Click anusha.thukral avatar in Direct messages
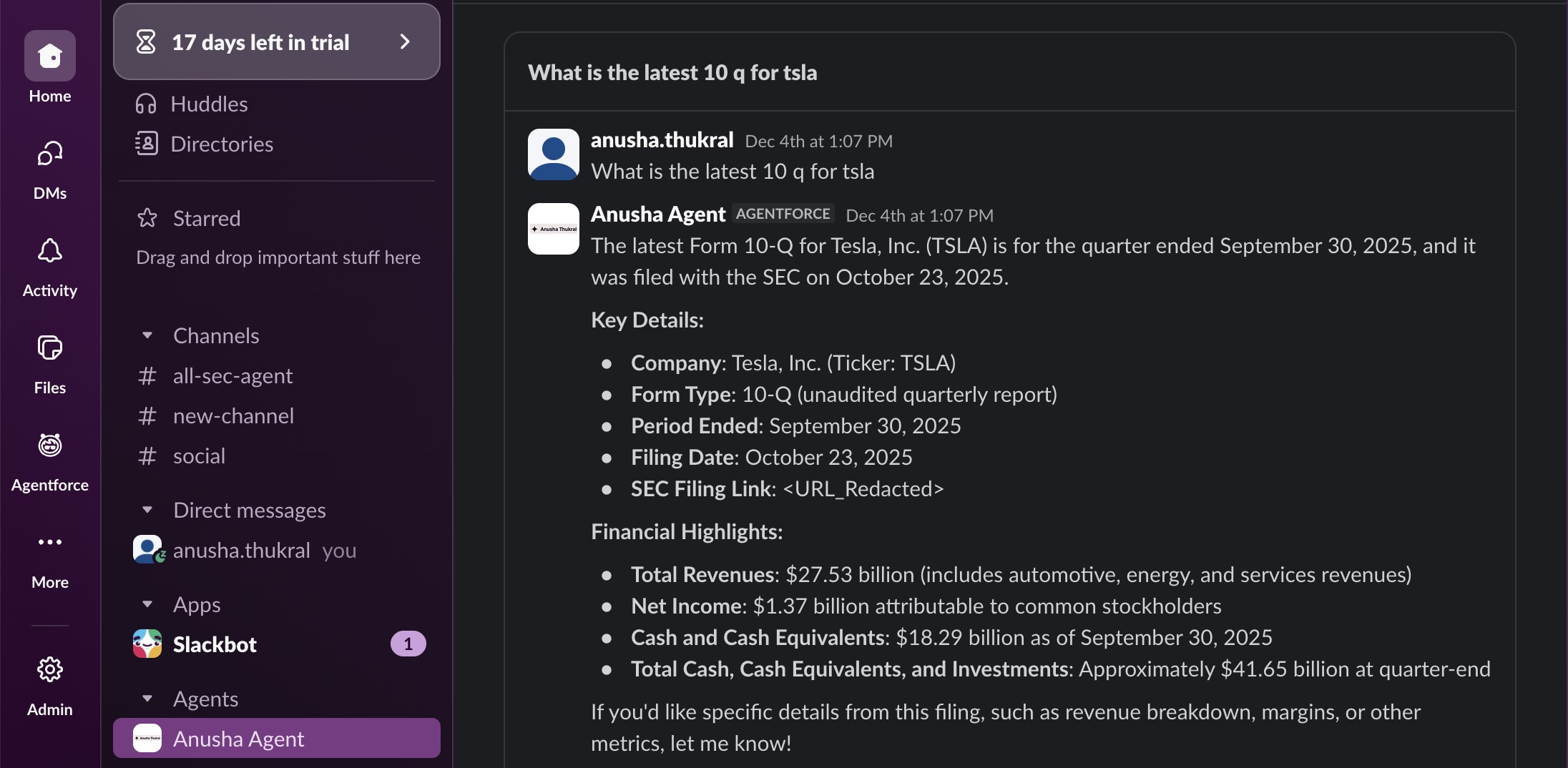 click(x=148, y=549)
